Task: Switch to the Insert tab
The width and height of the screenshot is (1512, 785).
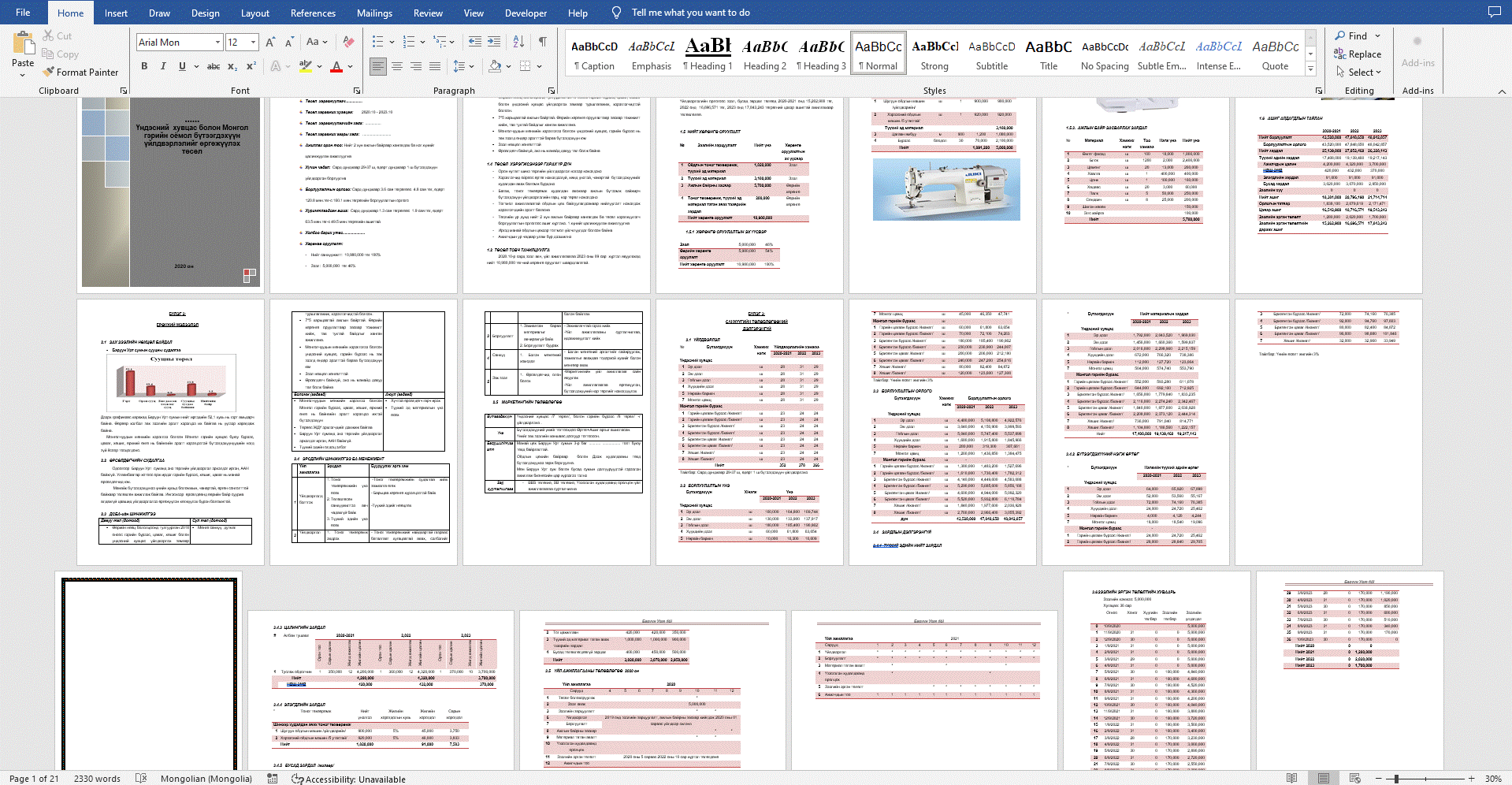Action: pos(116,13)
